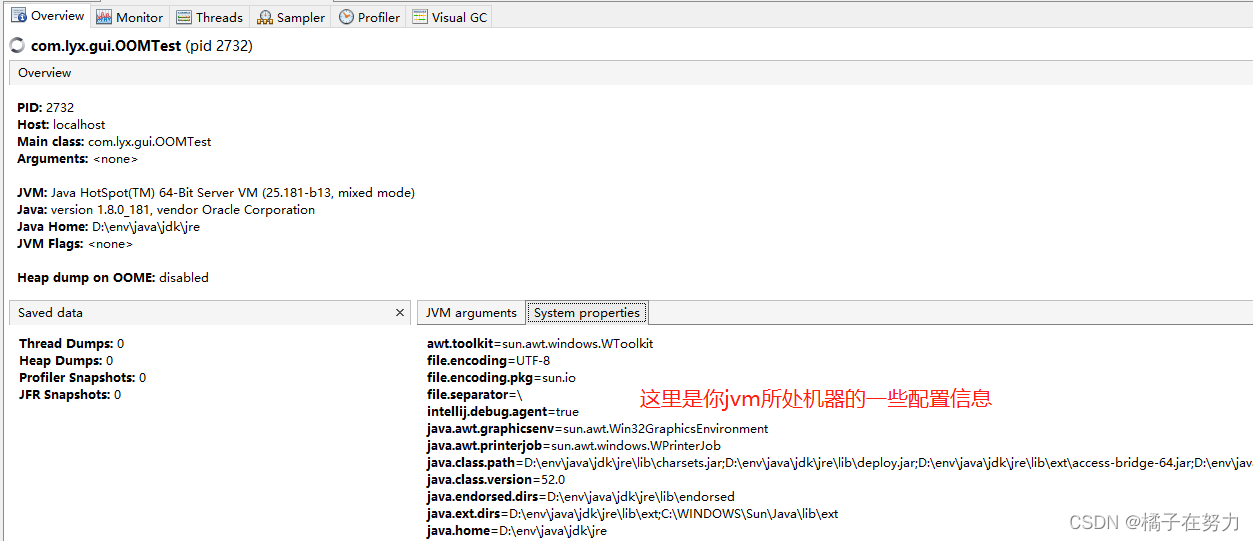
Task: Show the JVM arguments tab
Action: 471,313
